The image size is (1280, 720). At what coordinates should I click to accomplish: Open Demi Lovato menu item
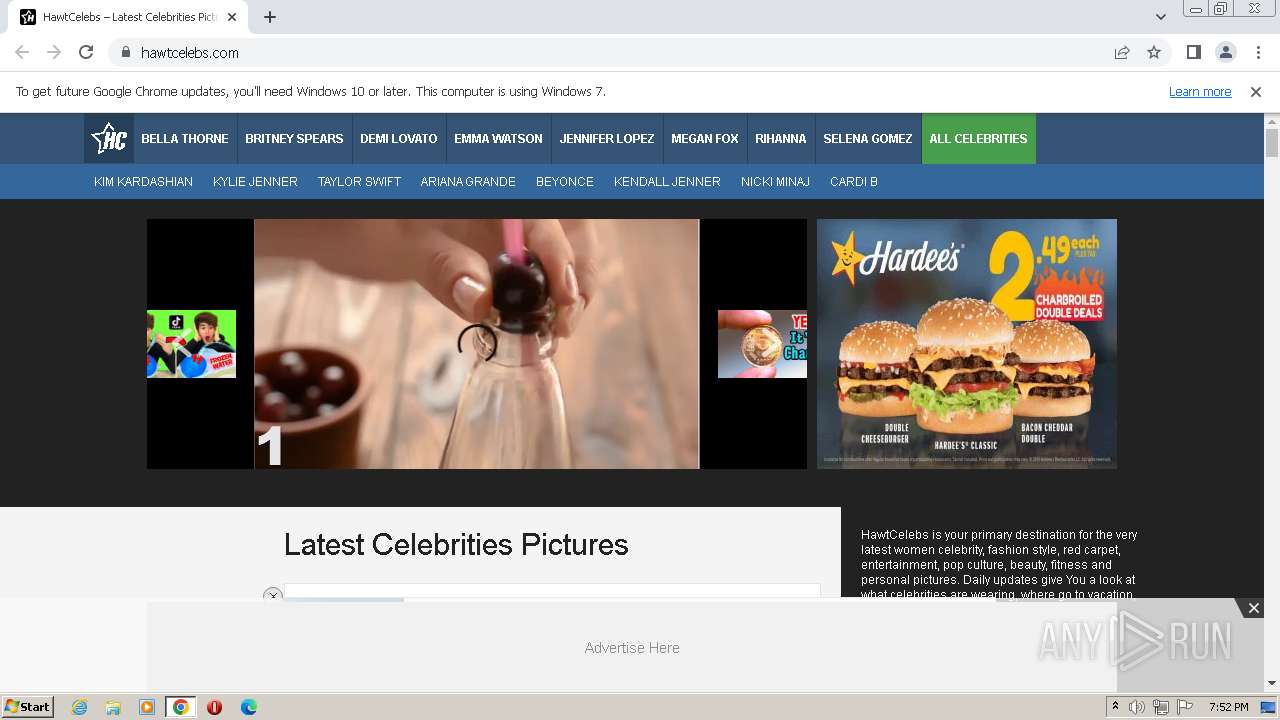399,139
